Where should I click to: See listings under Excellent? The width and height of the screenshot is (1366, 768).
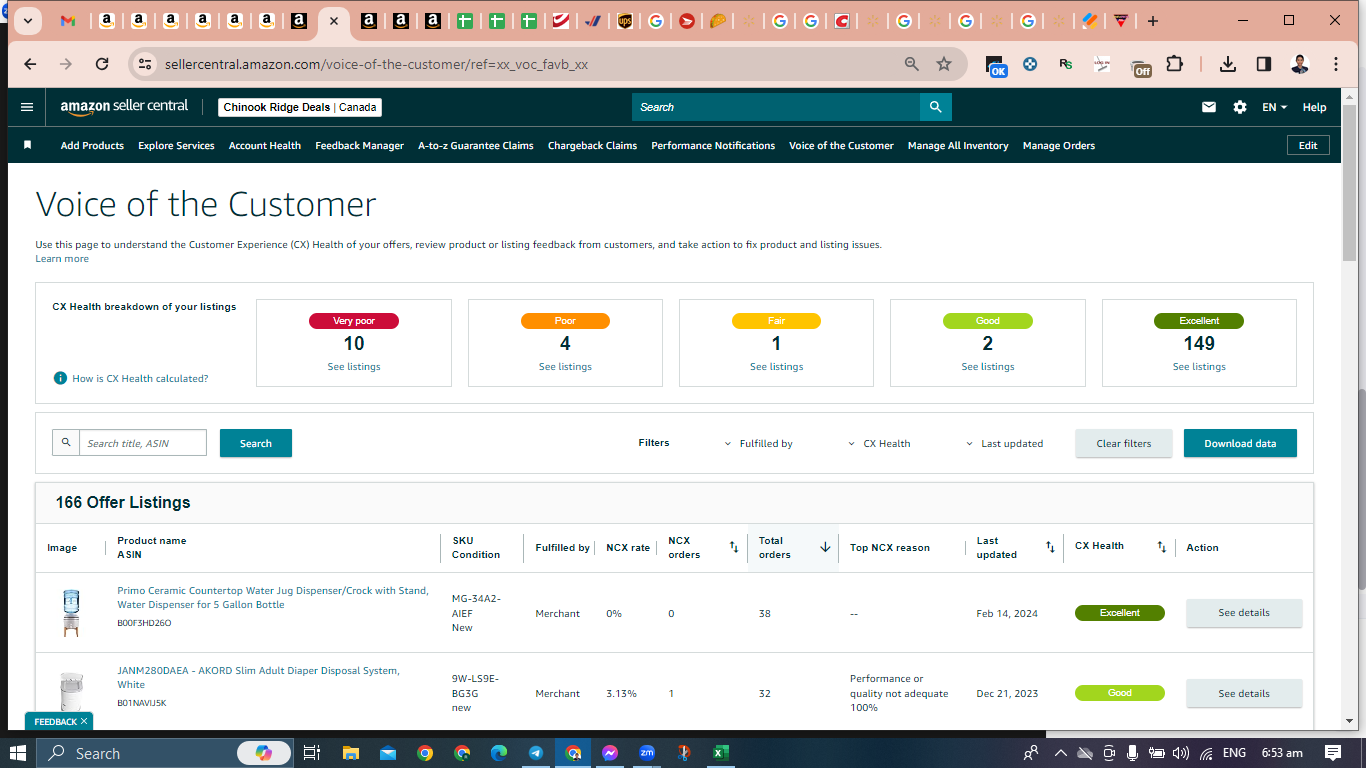click(1199, 367)
